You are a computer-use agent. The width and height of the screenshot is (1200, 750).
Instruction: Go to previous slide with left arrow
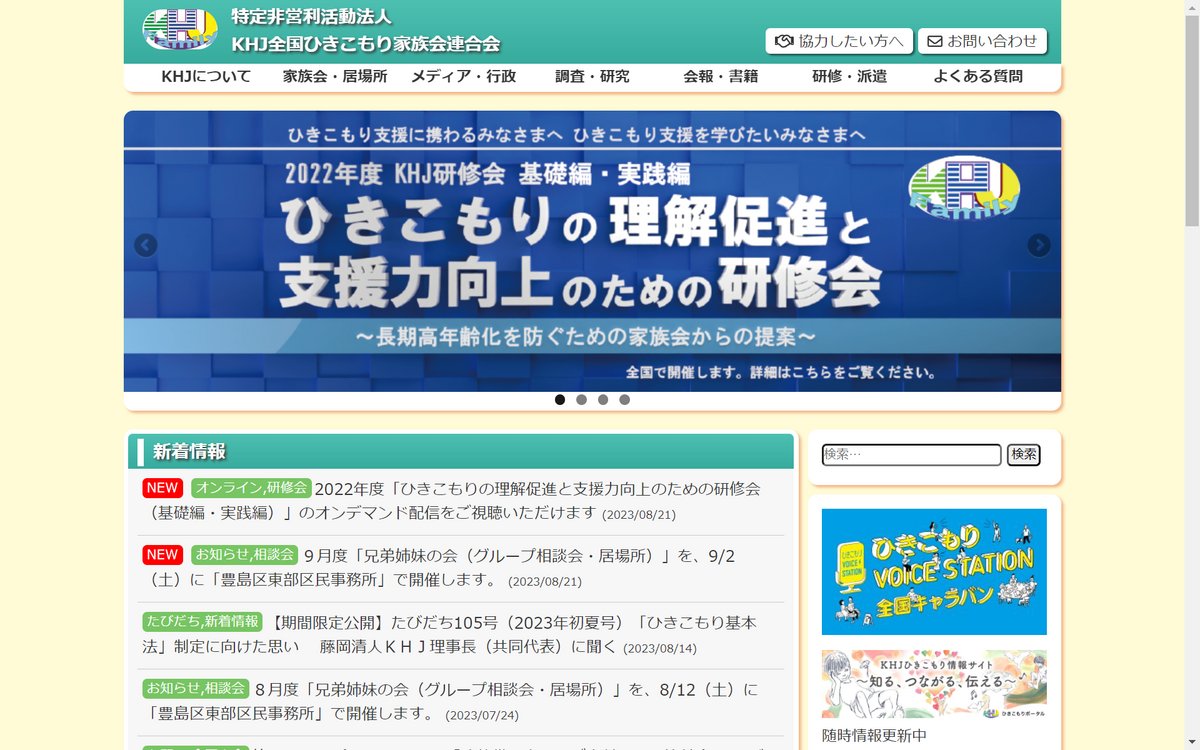(x=146, y=245)
